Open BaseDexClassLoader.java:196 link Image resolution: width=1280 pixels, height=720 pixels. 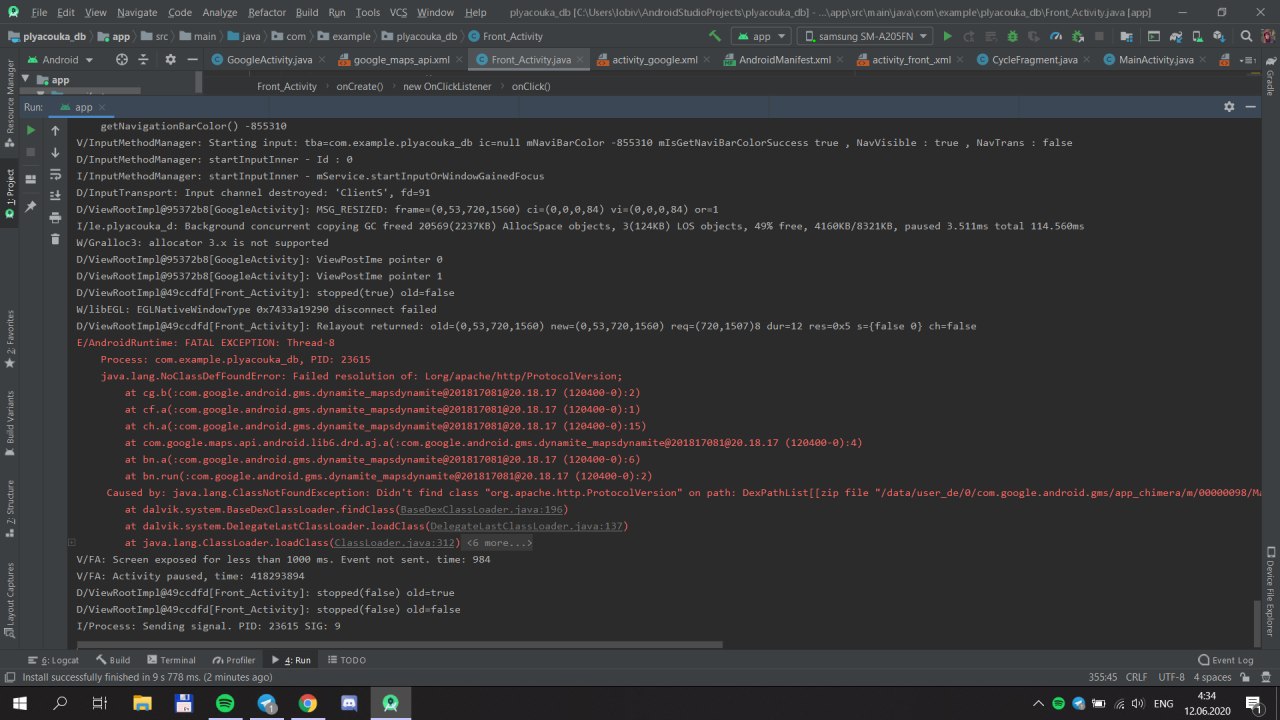(483, 510)
